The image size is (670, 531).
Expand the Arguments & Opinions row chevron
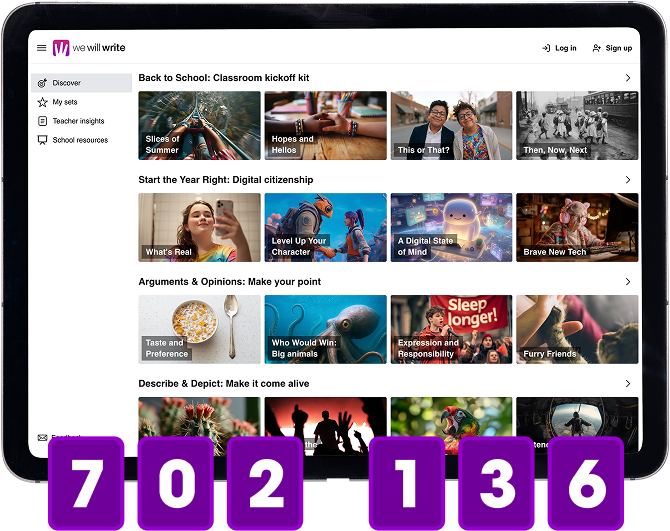628,282
